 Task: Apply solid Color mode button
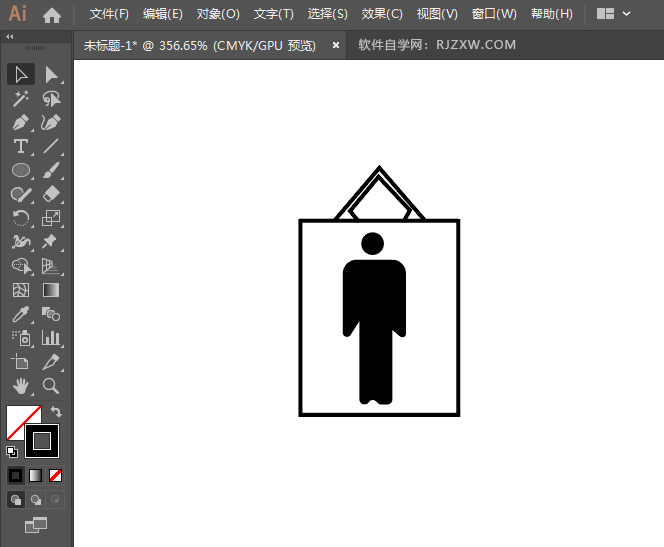pyautogui.click(x=16, y=475)
